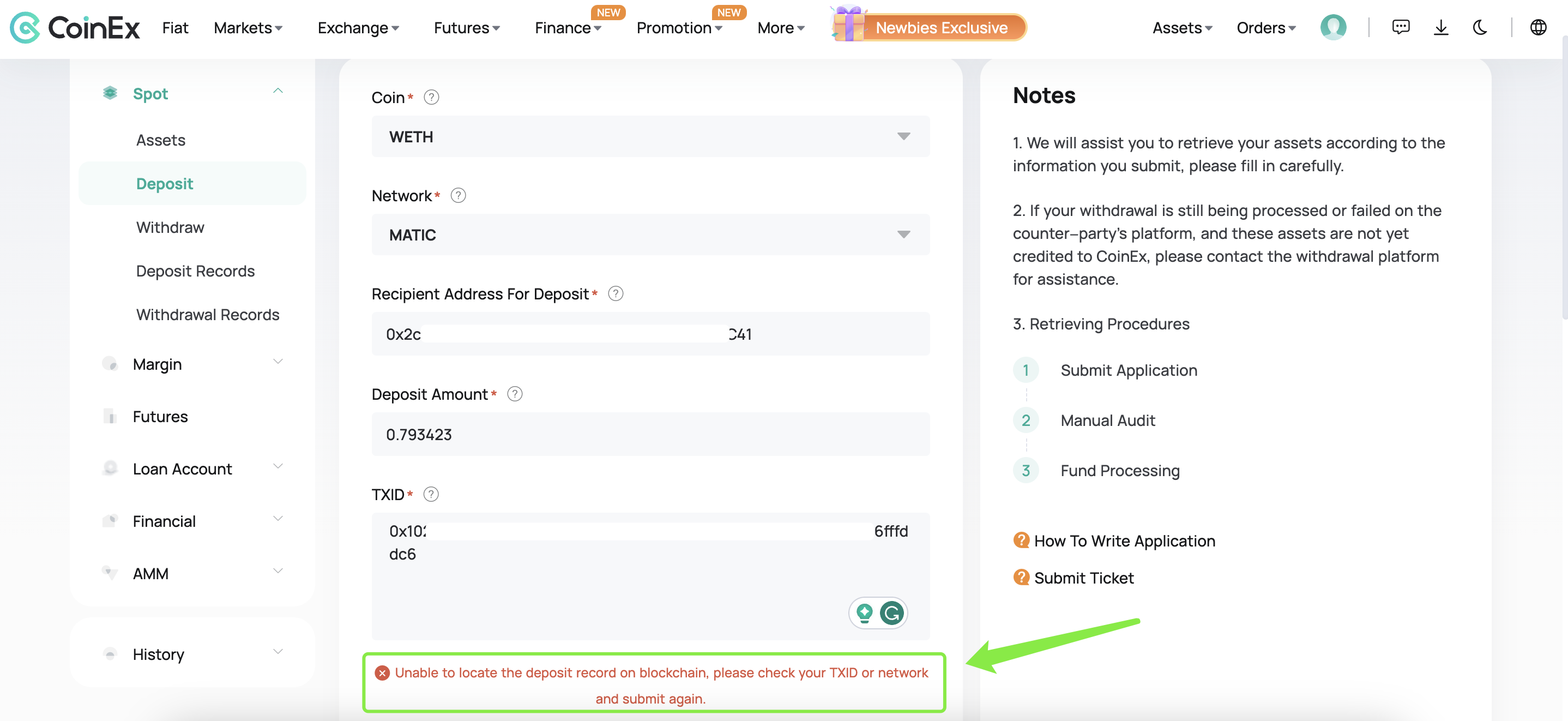Open Deposit Records
Image resolution: width=1568 pixels, height=721 pixels.
point(195,271)
